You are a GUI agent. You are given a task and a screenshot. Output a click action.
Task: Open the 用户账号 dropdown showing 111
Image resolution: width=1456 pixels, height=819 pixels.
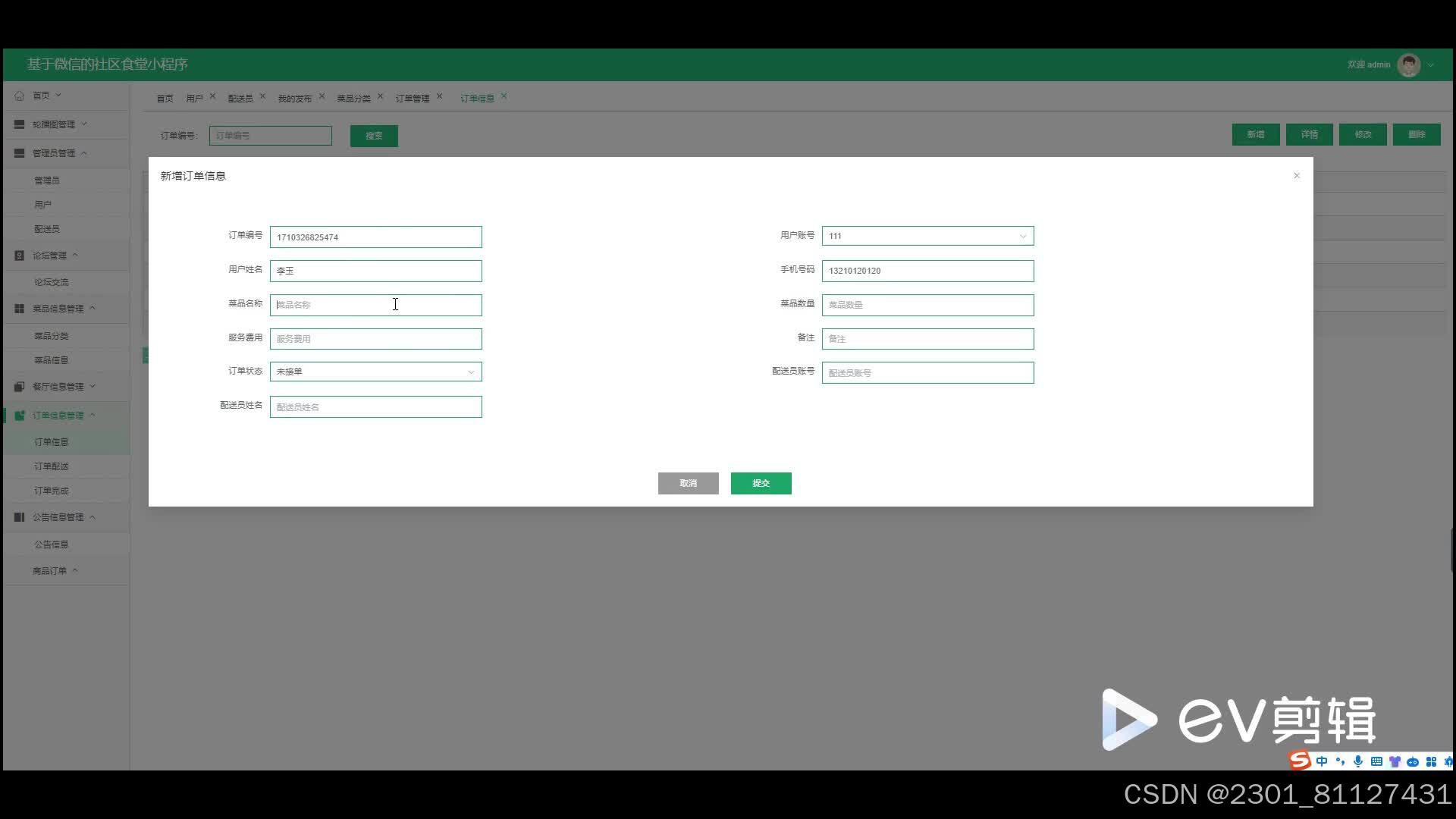927,236
